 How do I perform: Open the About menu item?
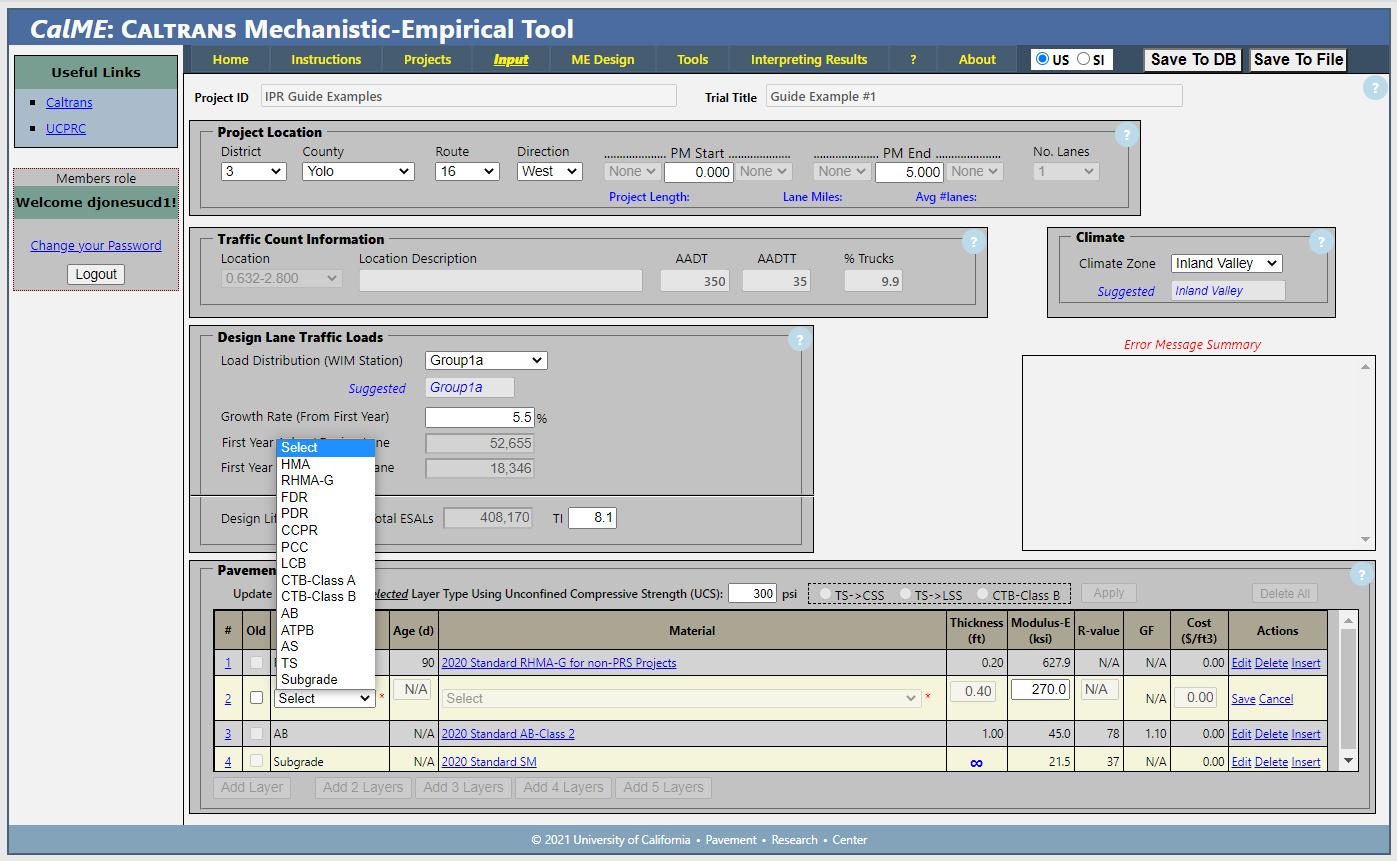[977, 59]
